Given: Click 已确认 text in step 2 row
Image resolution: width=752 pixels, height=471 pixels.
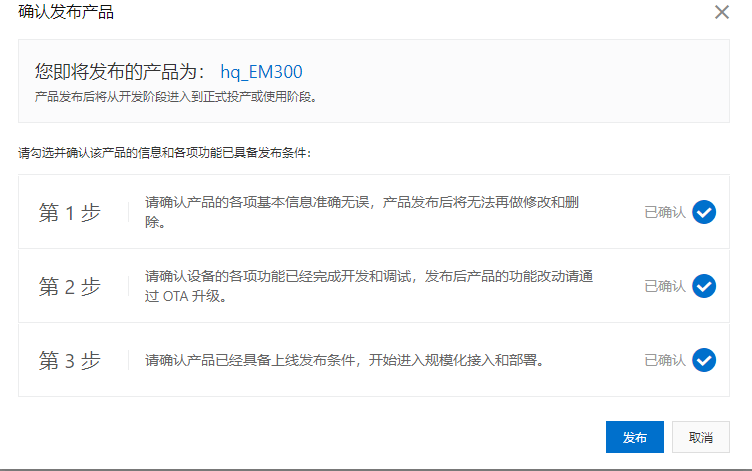Looking at the screenshot, I should [x=665, y=286].
